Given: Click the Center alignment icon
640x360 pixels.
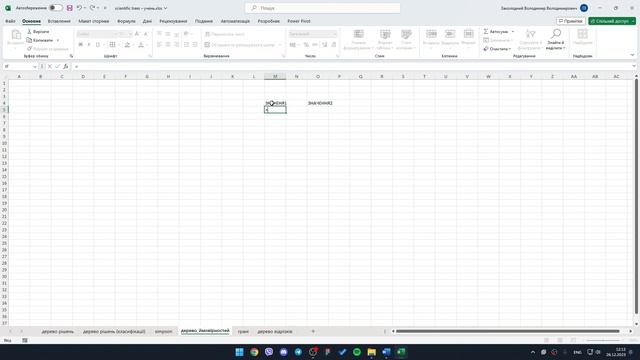Looking at the screenshot, I should point(168,44).
